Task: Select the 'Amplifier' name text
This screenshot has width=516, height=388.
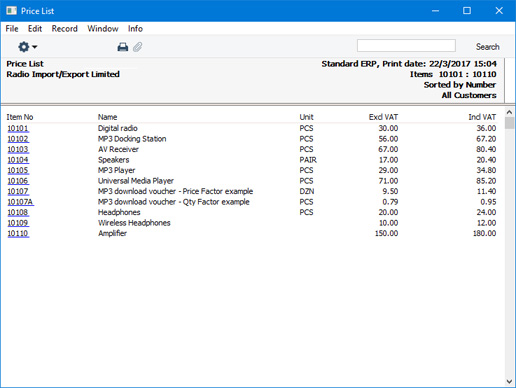Action: pyautogui.click(x=112, y=233)
